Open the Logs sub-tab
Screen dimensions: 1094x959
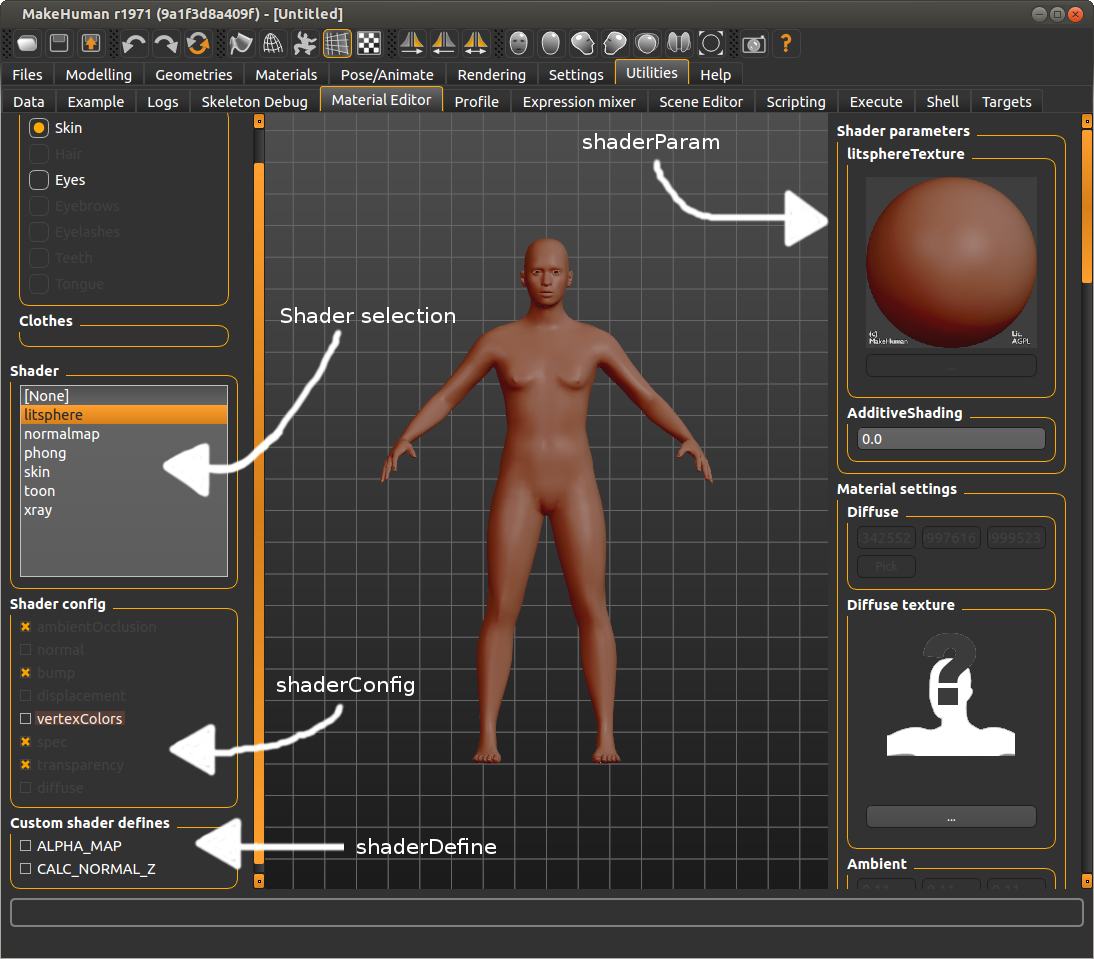click(163, 102)
